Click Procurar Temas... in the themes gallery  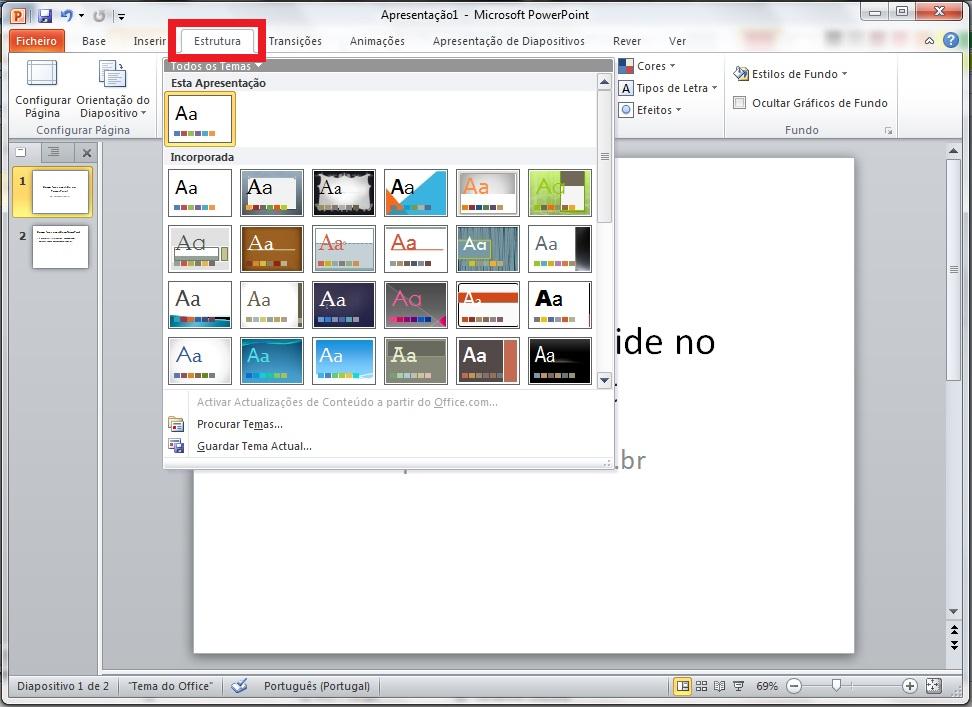pyautogui.click(x=239, y=424)
